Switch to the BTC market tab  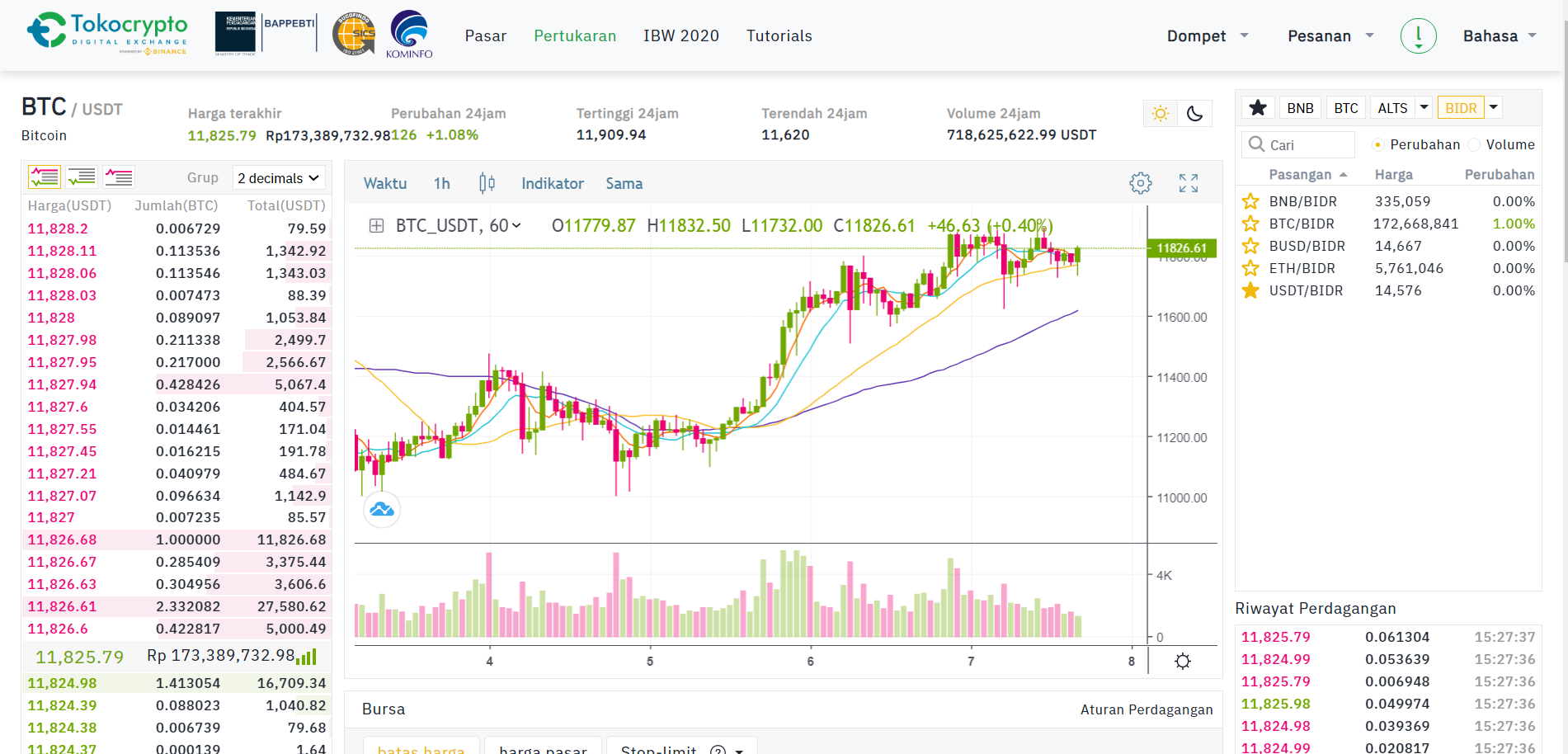click(1345, 108)
